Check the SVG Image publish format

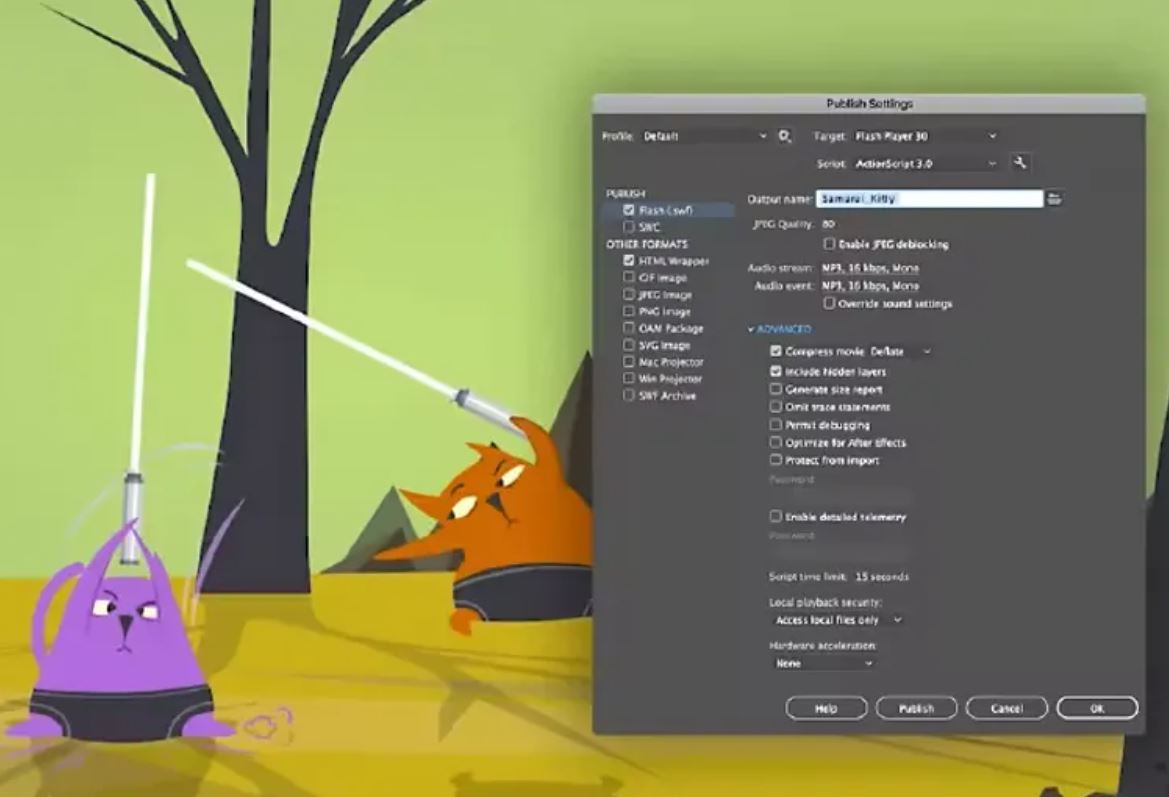coord(629,344)
